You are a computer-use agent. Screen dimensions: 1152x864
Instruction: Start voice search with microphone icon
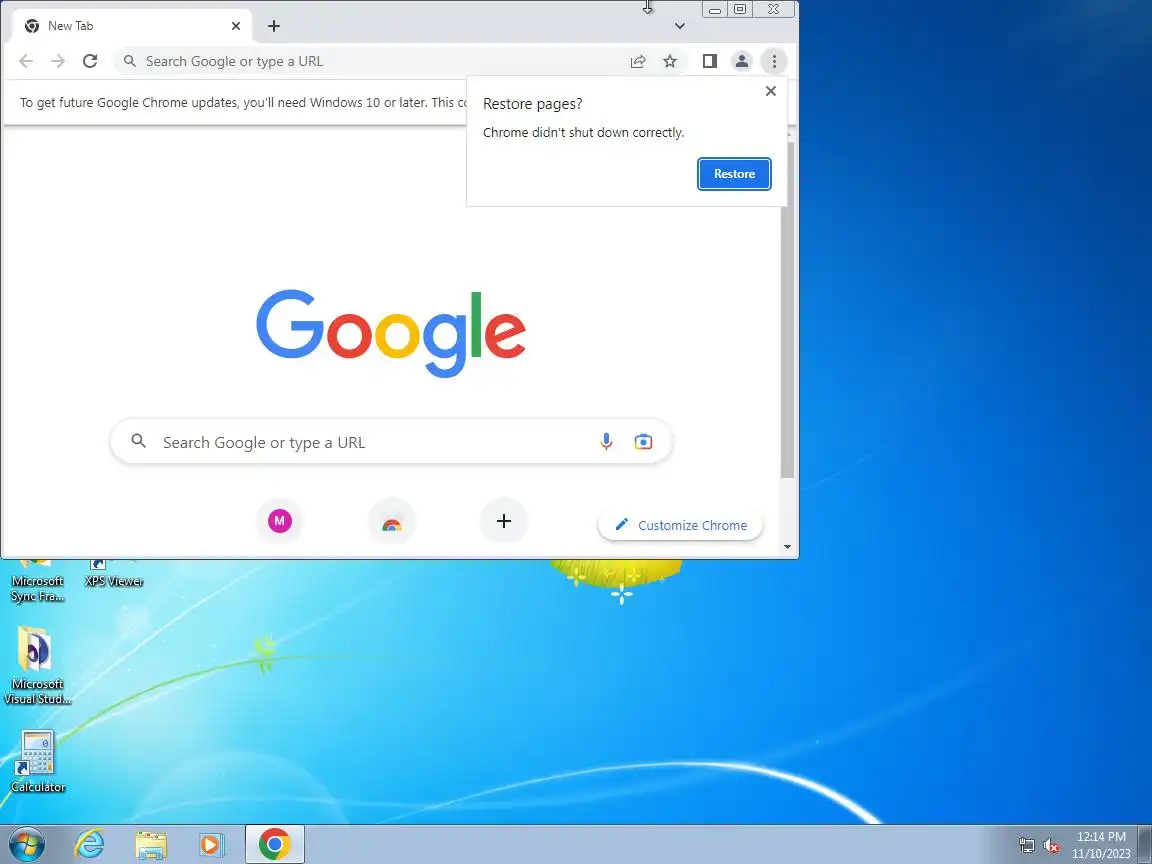pos(606,442)
